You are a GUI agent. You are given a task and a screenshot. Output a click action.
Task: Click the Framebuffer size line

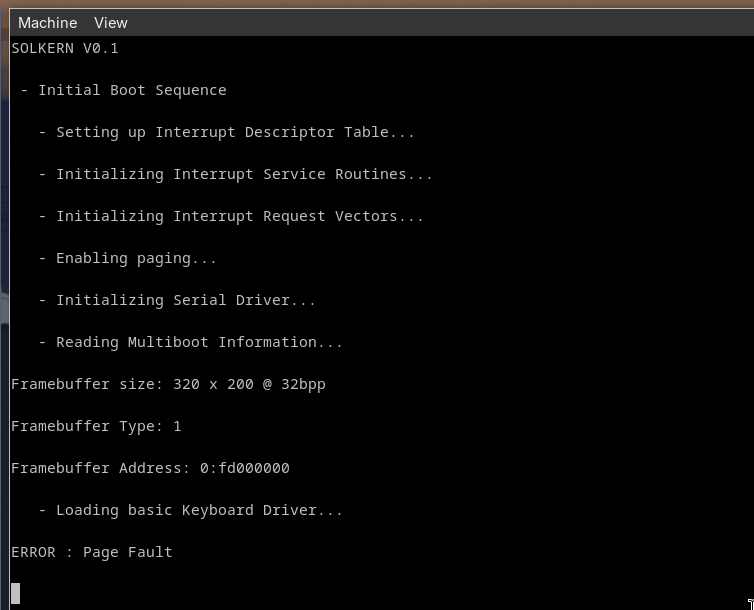tap(168, 384)
